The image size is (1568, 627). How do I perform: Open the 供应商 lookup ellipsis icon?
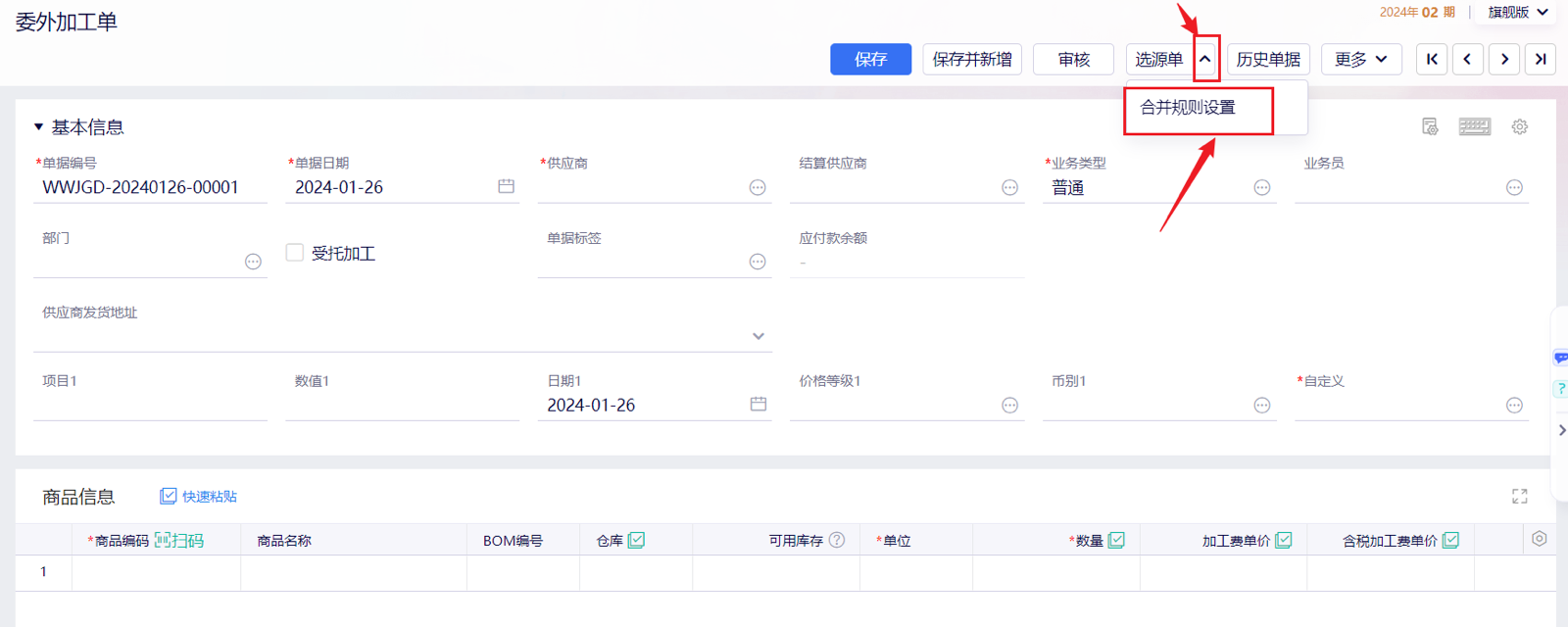tap(758, 187)
